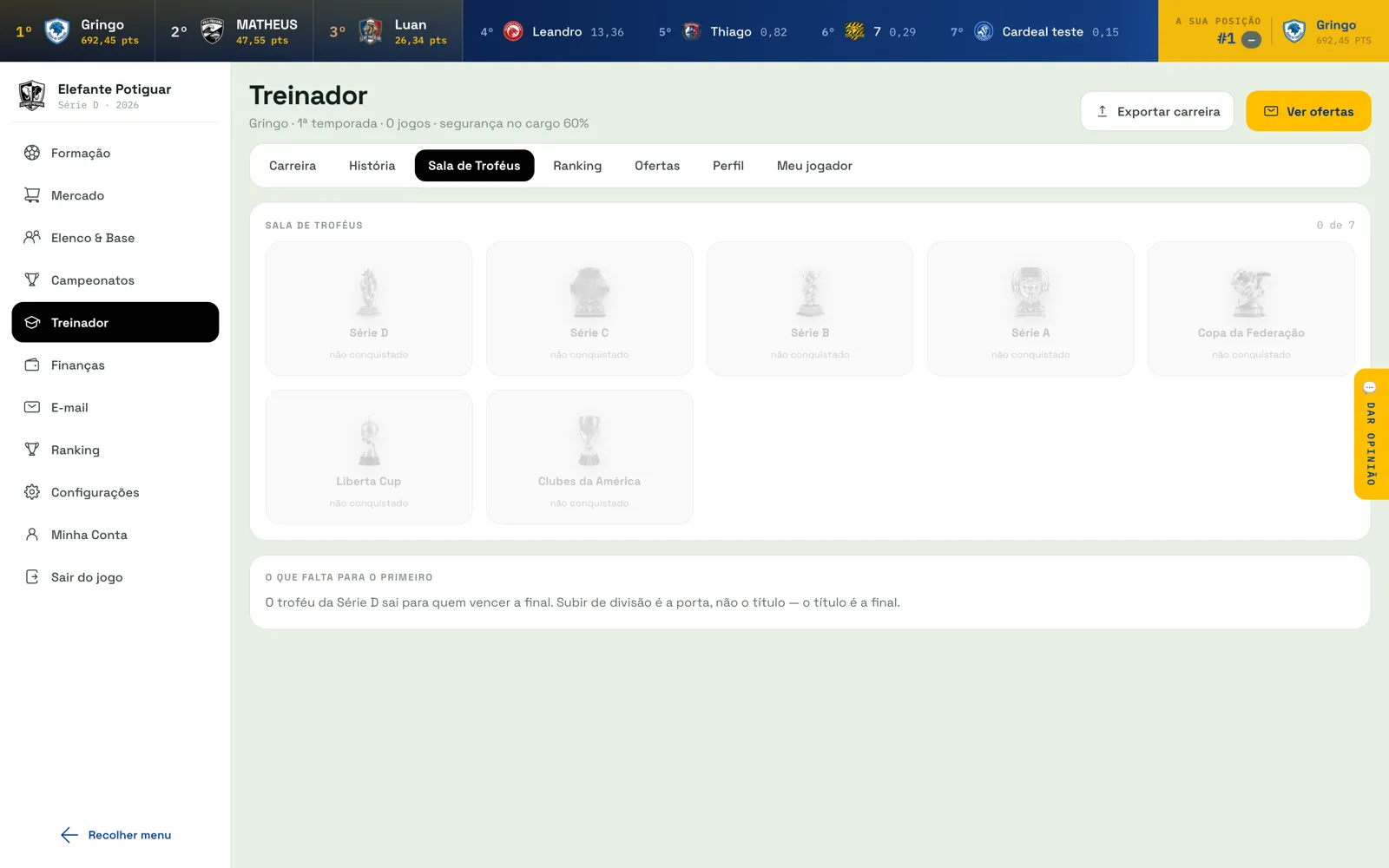1389x868 pixels.
Task: Click the Elenco & Base people icon
Action: (32, 237)
